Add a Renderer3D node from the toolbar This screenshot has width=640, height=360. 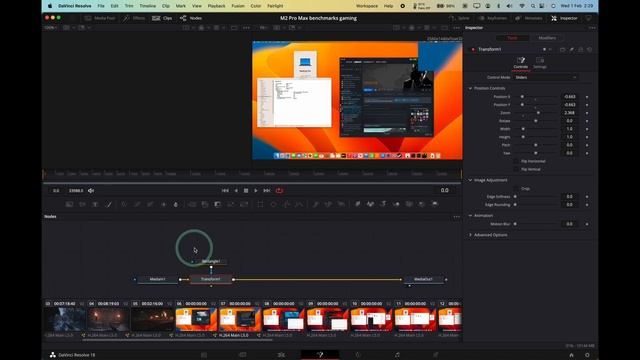click(435, 204)
